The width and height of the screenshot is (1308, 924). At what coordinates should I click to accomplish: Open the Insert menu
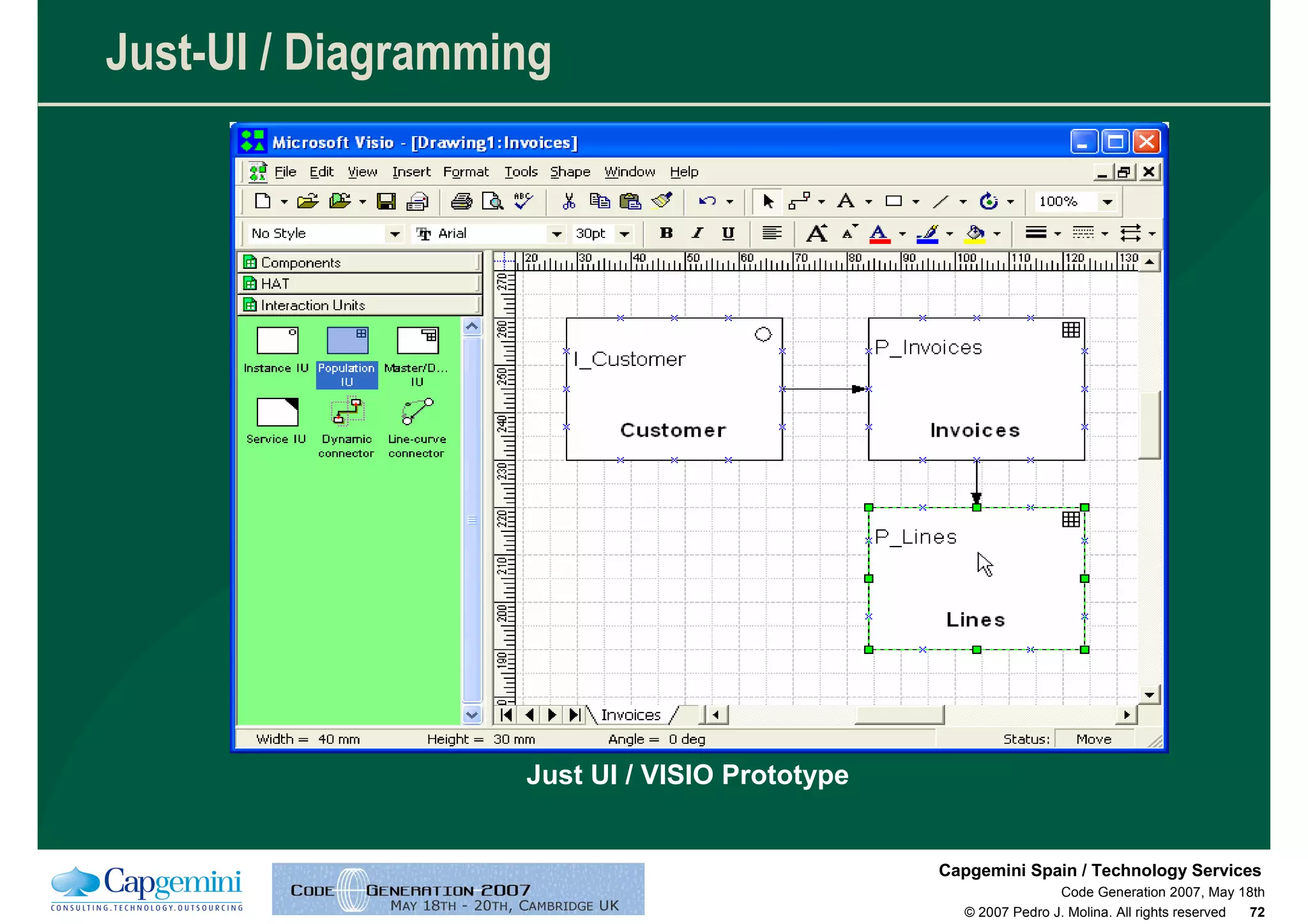pyautogui.click(x=411, y=172)
